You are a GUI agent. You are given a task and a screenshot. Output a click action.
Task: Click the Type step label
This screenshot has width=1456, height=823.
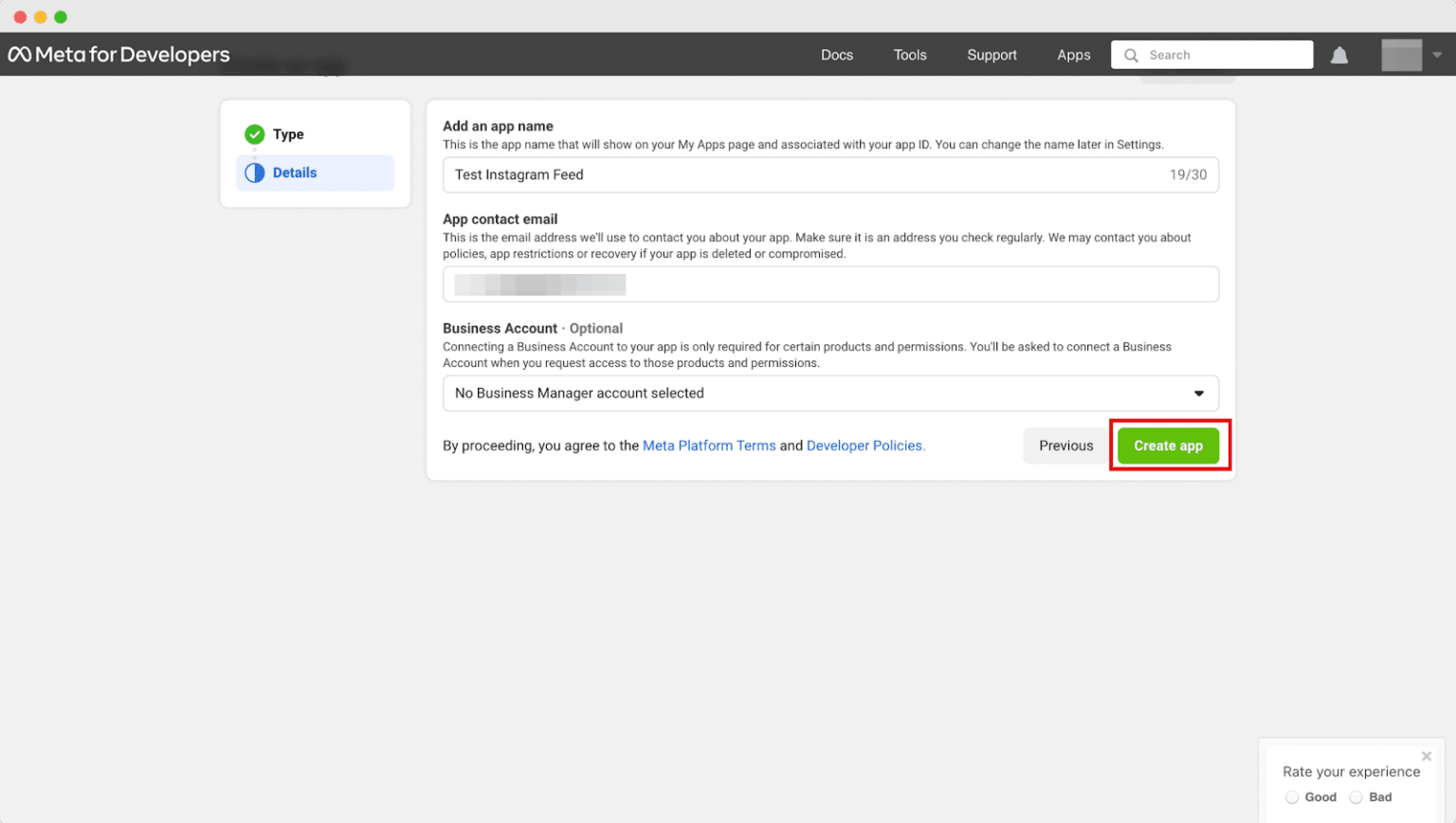coord(288,134)
